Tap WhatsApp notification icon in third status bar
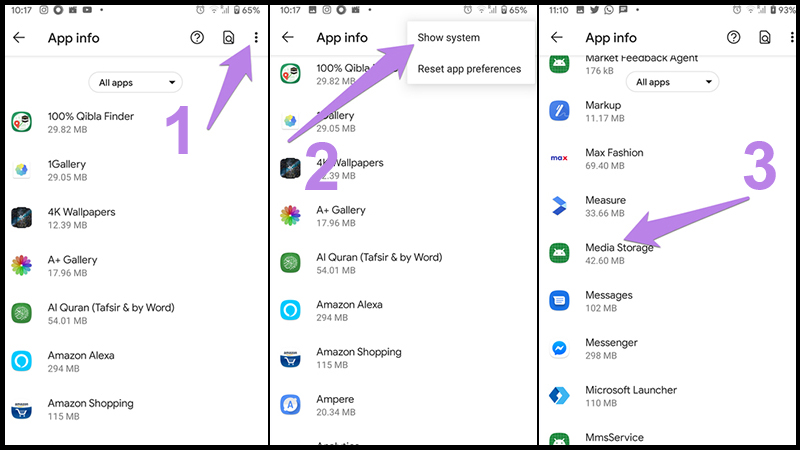 609,10
